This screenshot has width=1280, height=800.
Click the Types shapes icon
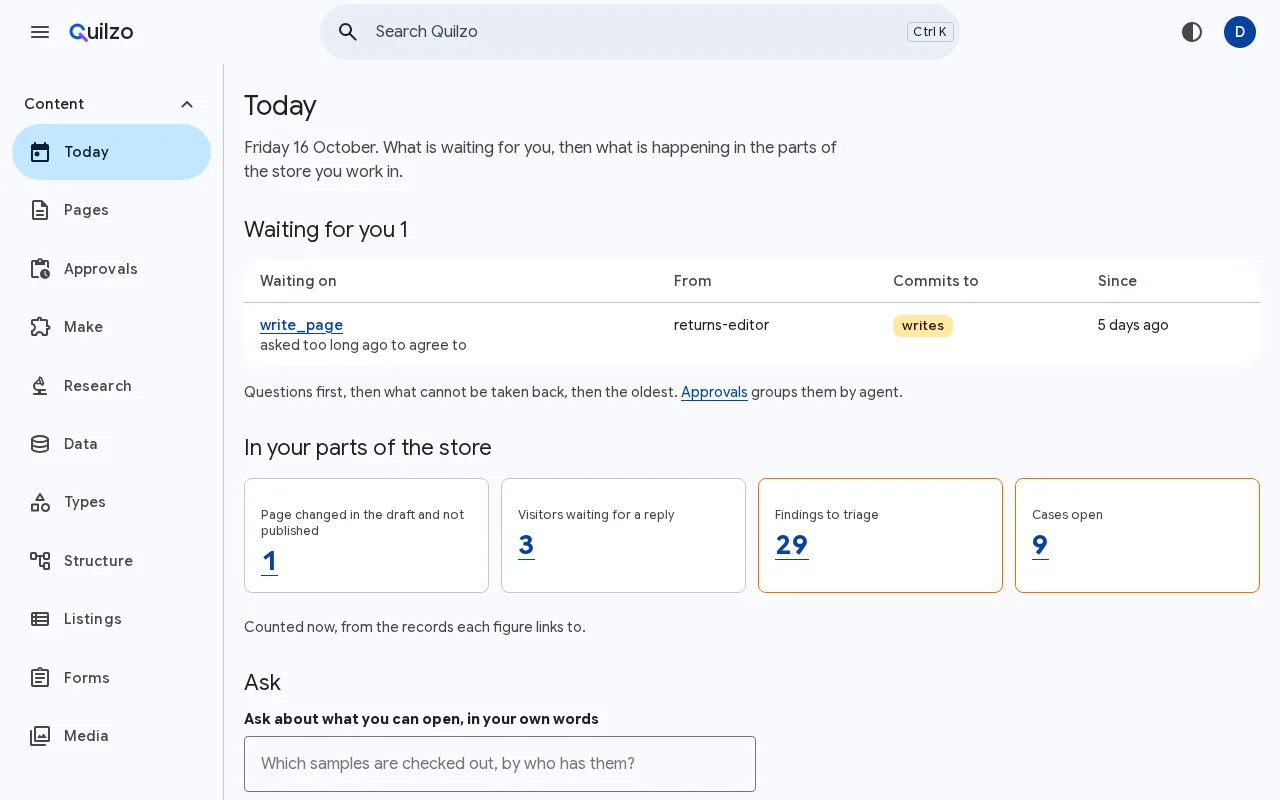(x=40, y=502)
